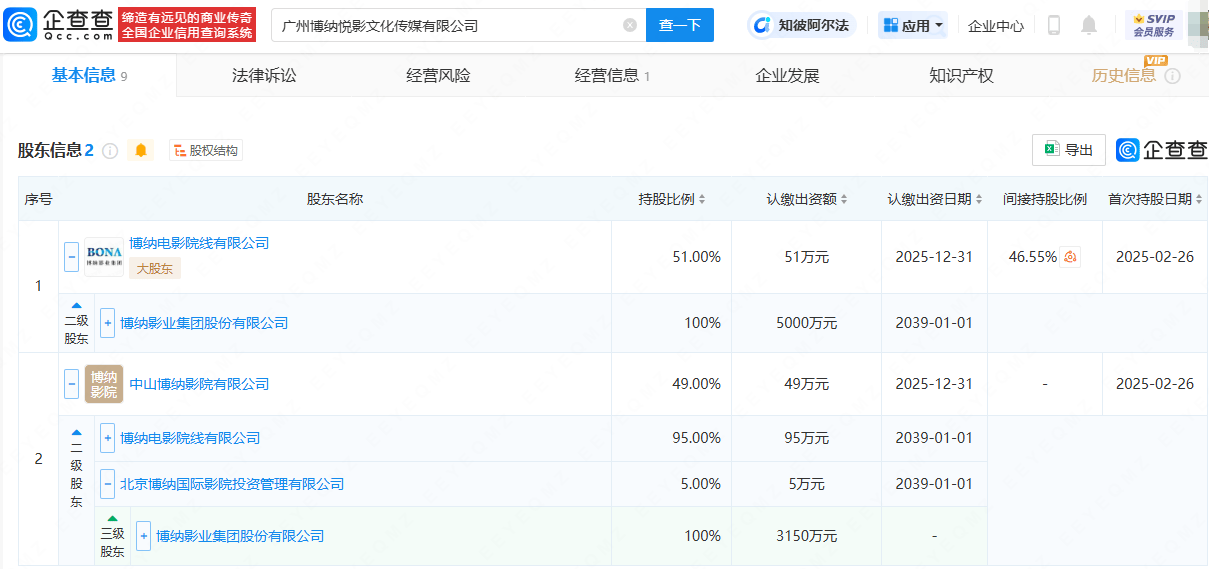Open the 股权结构 button
The image size is (1209, 569).
pos(206,150)
